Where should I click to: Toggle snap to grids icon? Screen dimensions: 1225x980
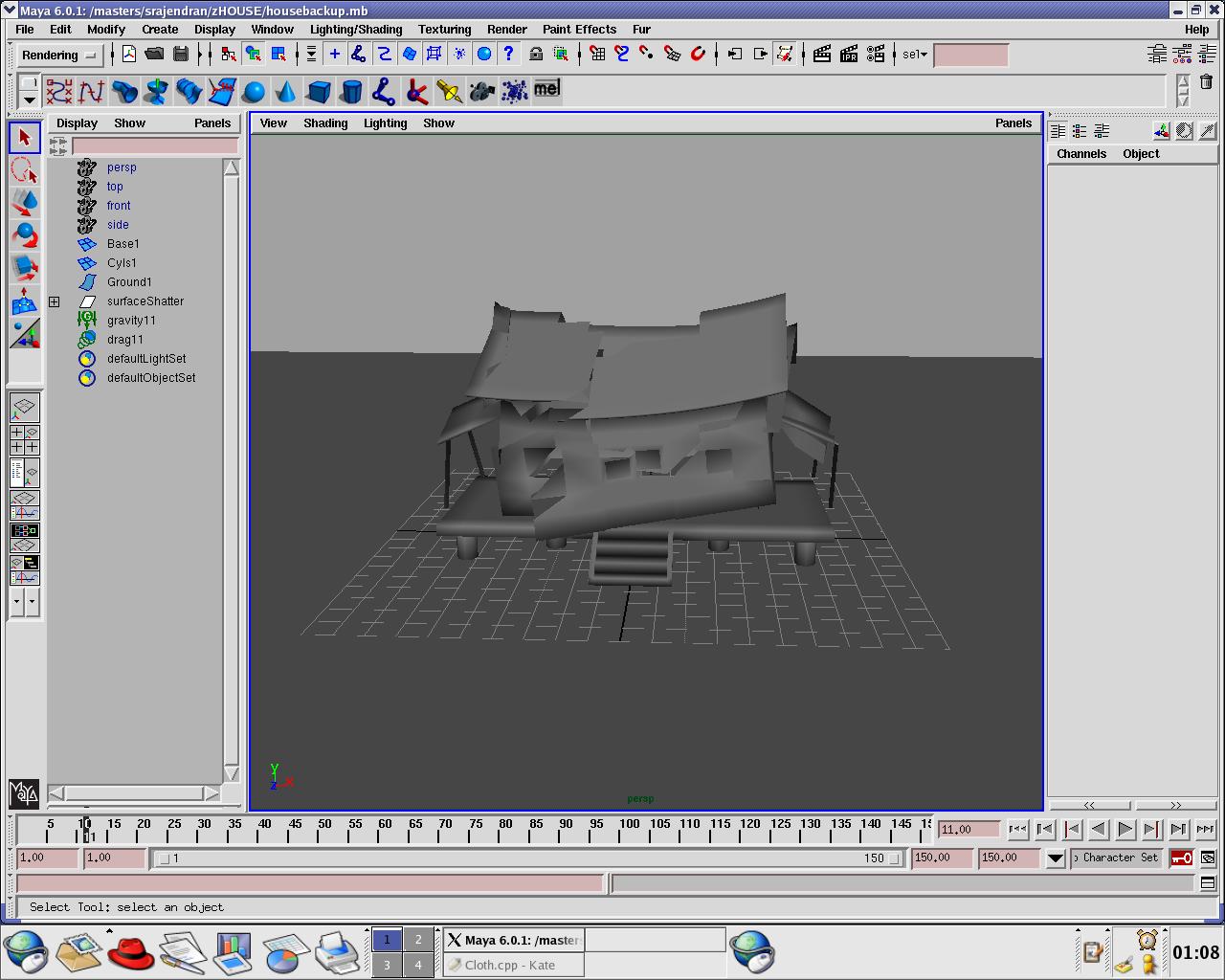point(597,55)
